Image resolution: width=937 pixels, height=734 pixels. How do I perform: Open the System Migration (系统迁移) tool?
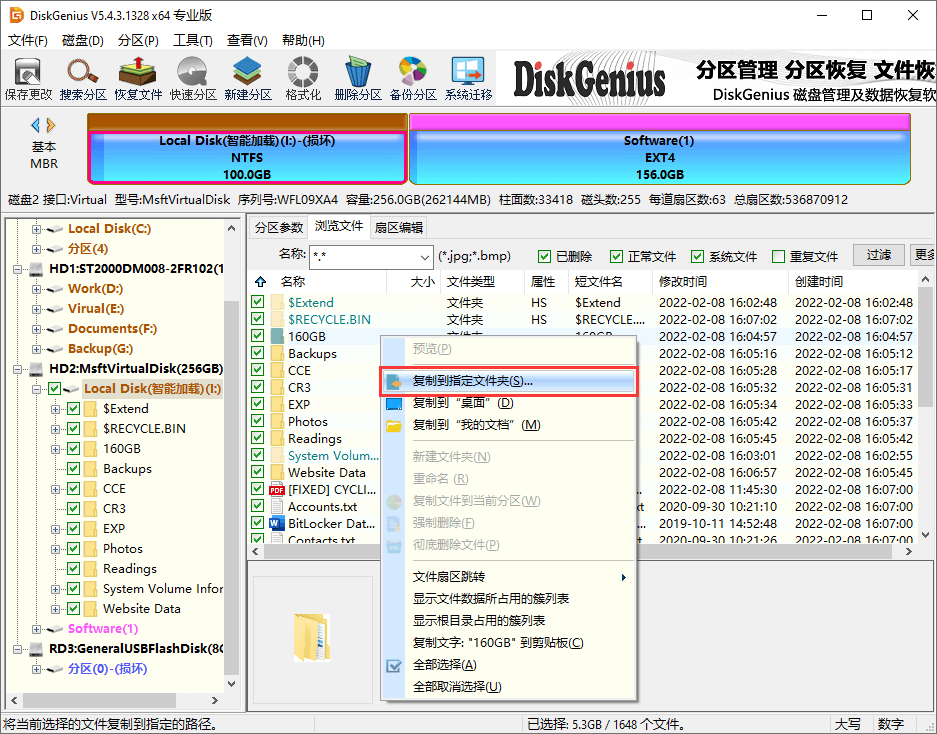tap(468, 79)
